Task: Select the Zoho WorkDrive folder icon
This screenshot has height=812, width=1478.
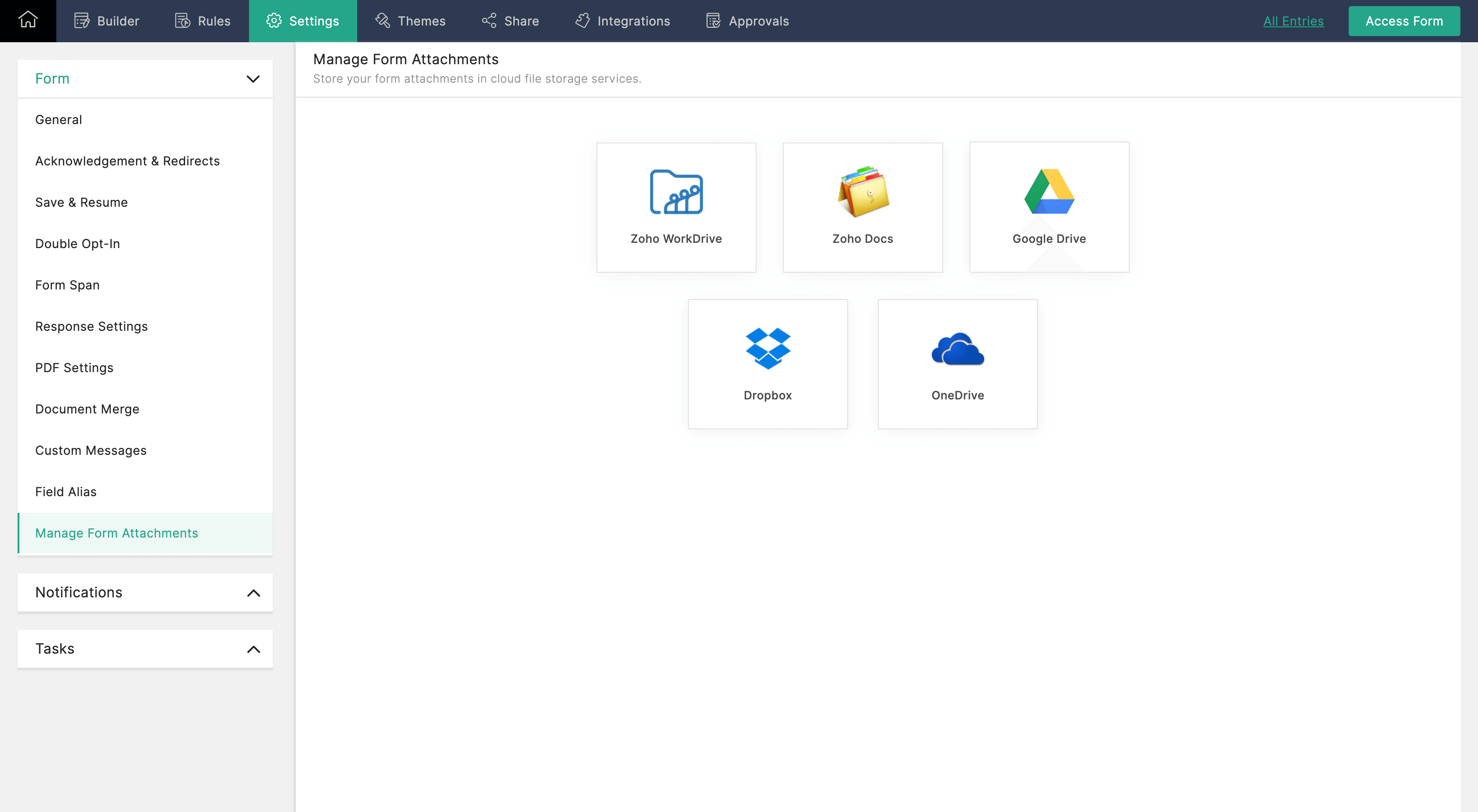Action: [x=676, y=192]
